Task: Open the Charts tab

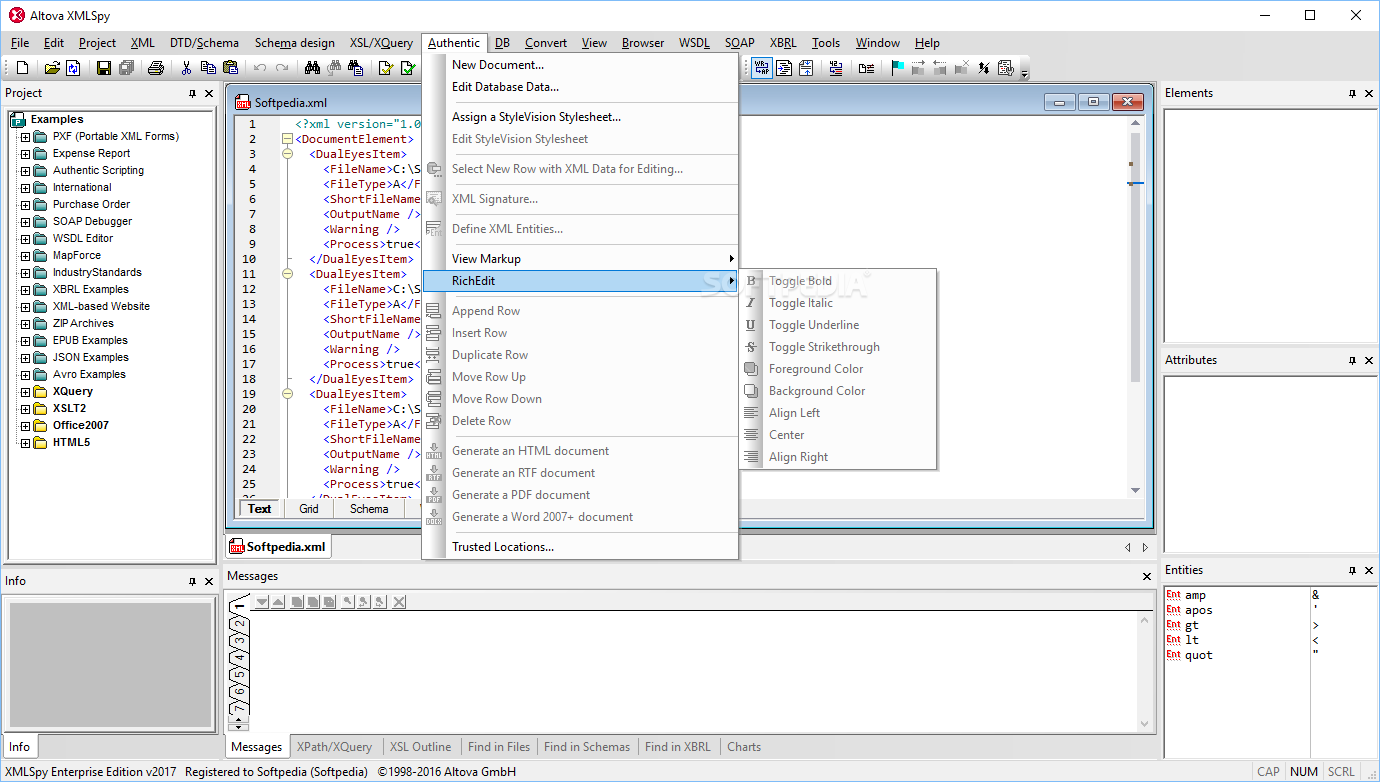Action: click(744, 747)
